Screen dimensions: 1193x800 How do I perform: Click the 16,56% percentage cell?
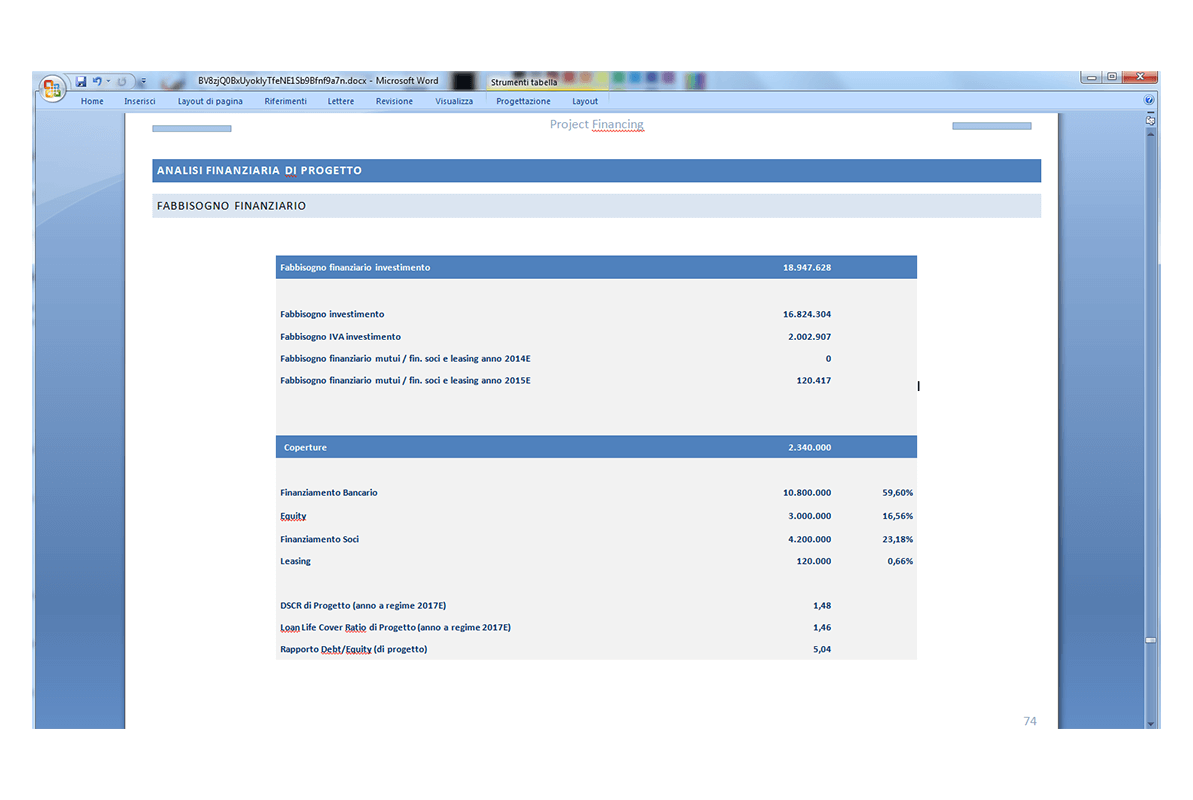click(x=897, y=516)
